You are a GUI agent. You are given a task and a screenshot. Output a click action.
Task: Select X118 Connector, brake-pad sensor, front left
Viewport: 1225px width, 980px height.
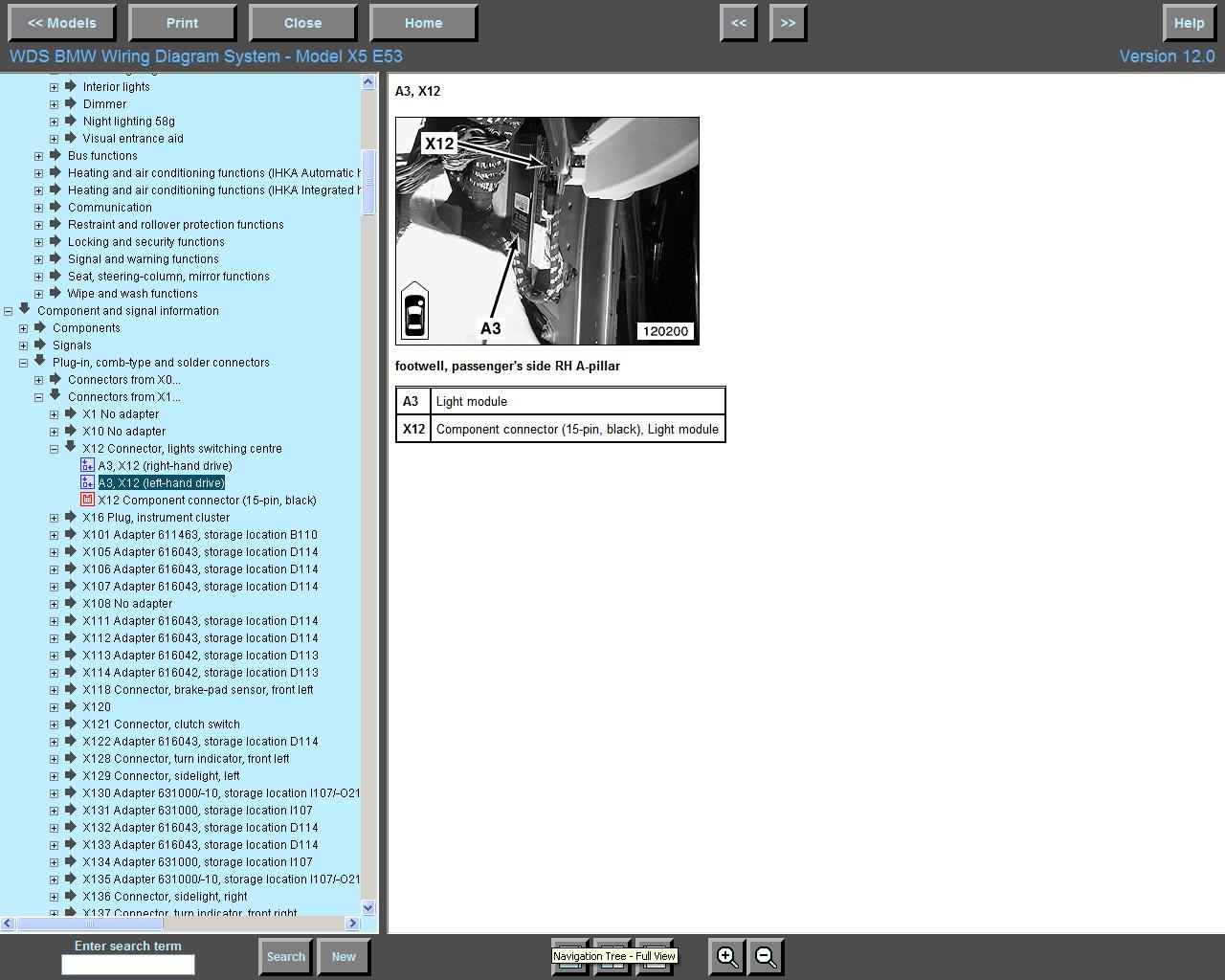198,690
